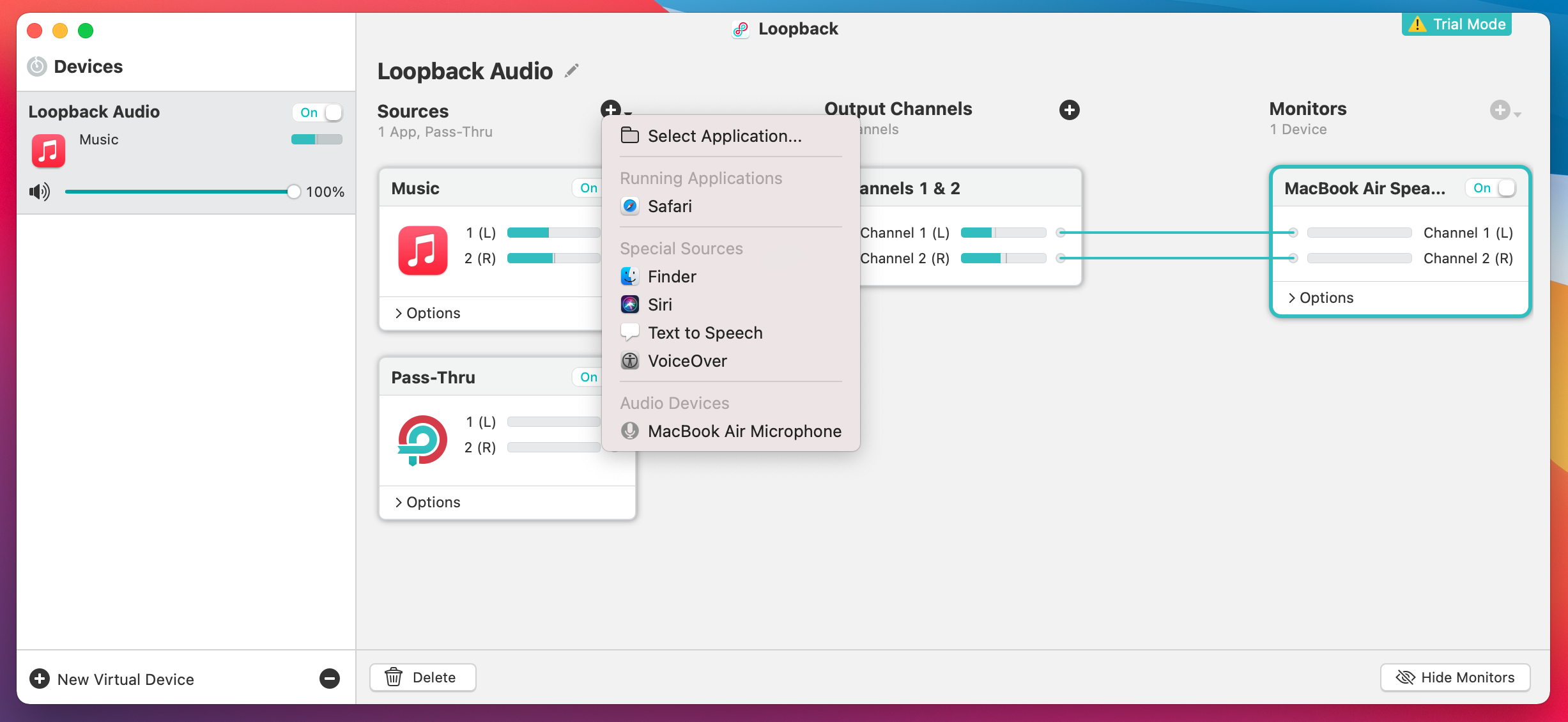
Task: Click the monitor Channel 1 (L) input node
Action: click(1293, 233)
